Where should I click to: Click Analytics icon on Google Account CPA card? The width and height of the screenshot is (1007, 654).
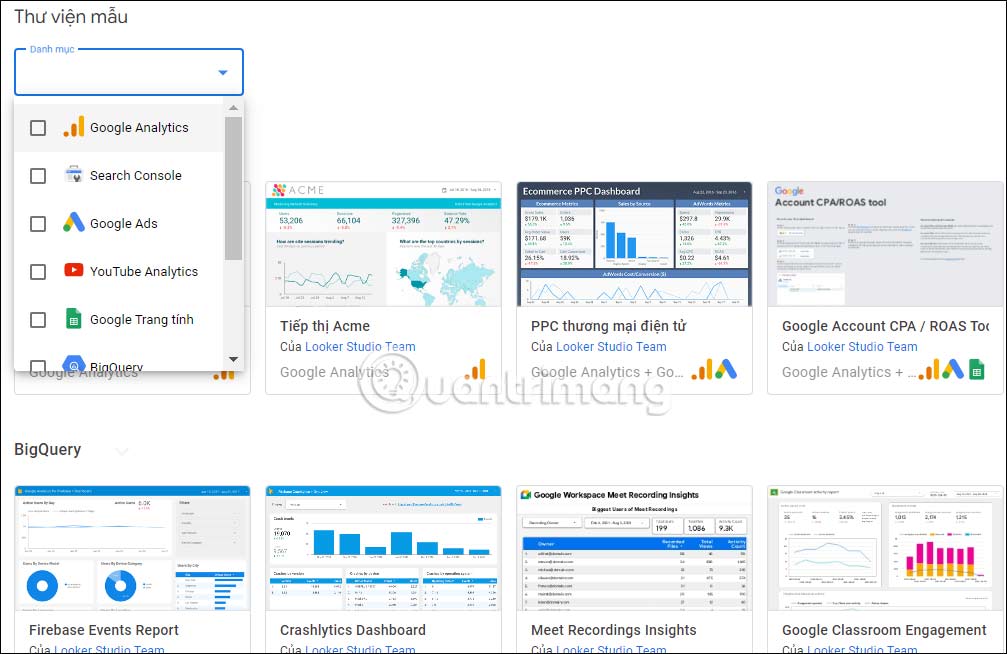tap(929, 369)
